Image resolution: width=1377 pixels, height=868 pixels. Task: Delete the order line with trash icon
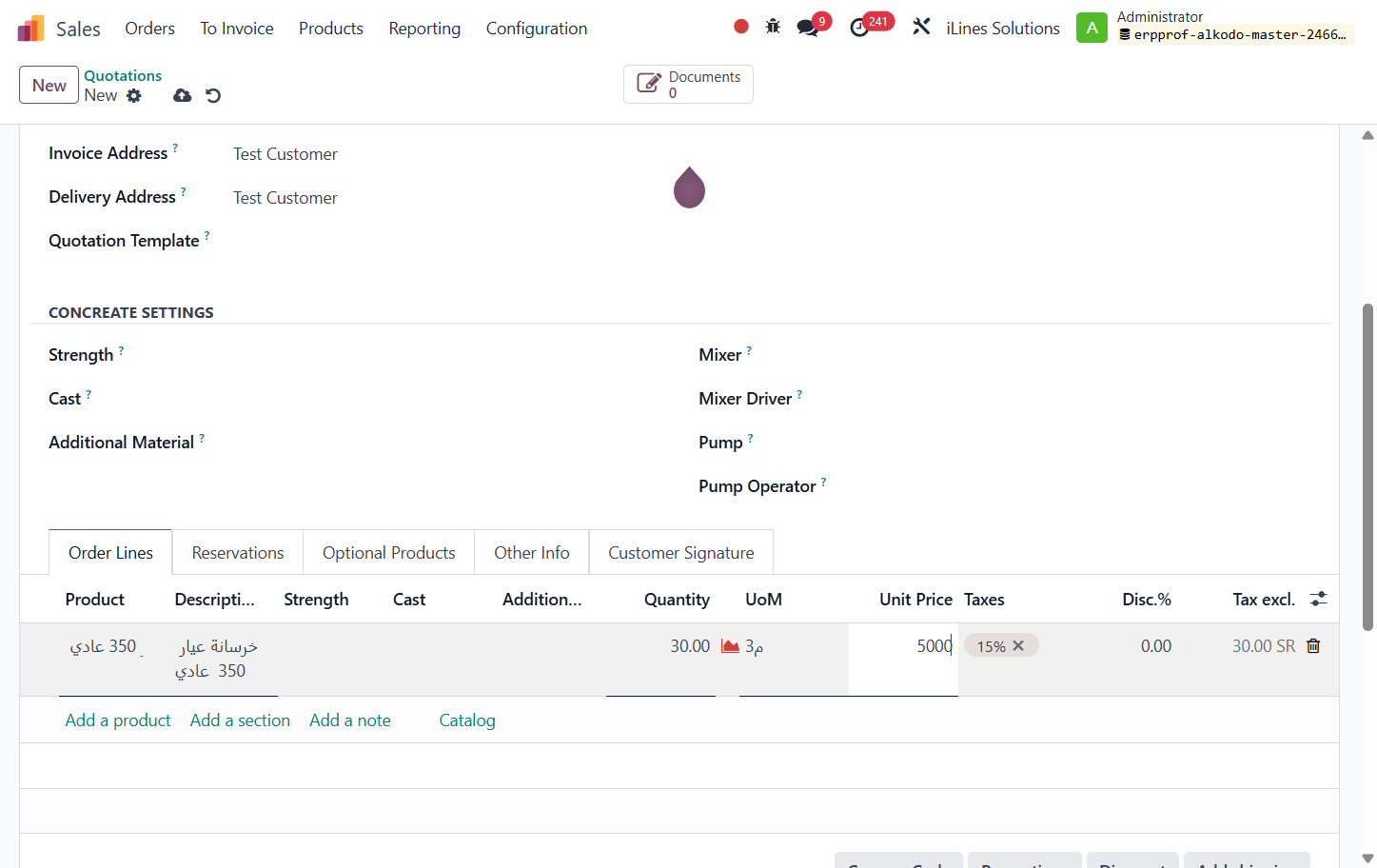coord(1313,645)
